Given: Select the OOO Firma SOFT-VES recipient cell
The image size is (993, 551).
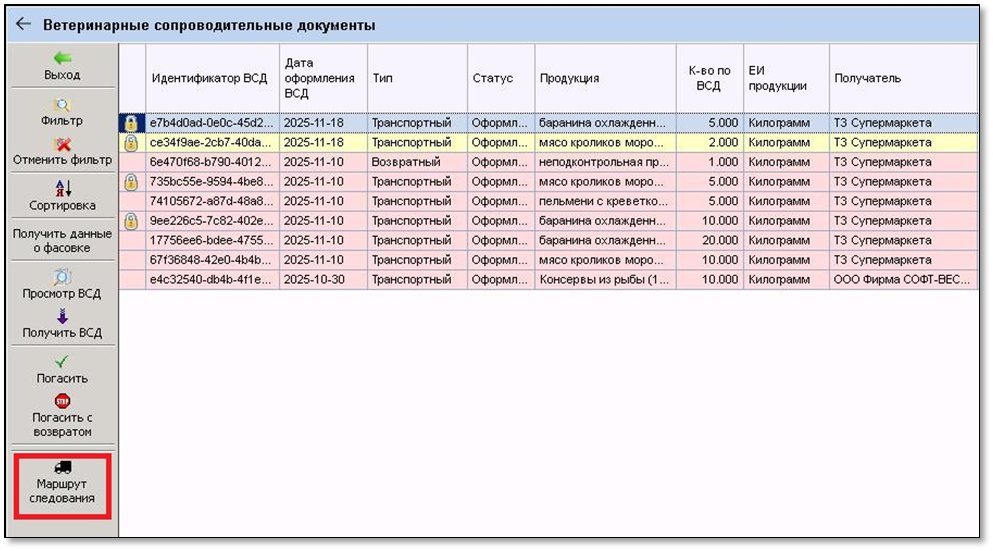Looking at the screenshot, I should 900,280.
